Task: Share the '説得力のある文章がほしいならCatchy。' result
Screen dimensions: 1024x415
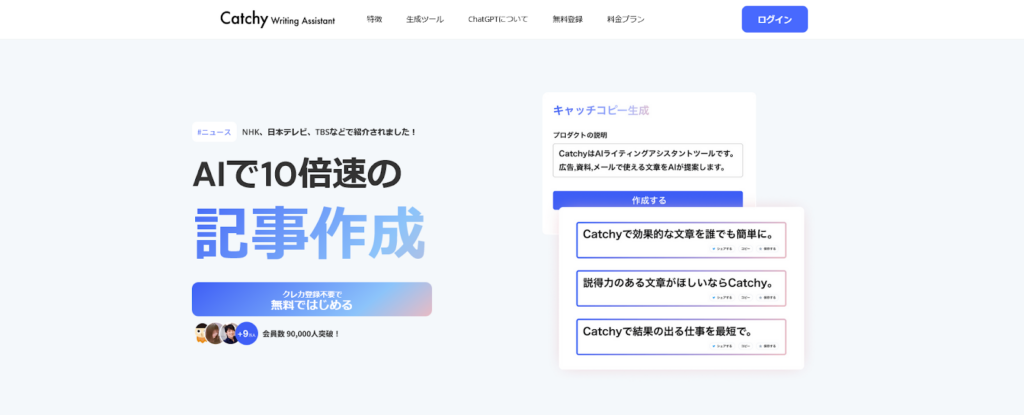Action: click(x=723, y=297)
